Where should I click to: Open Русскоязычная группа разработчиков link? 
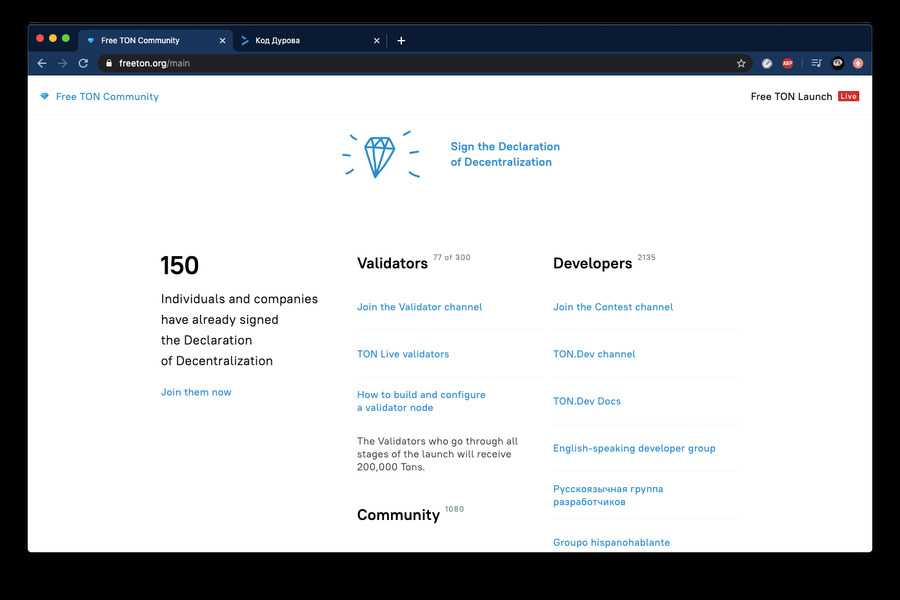pyautogui.click(x=608, y=495)
